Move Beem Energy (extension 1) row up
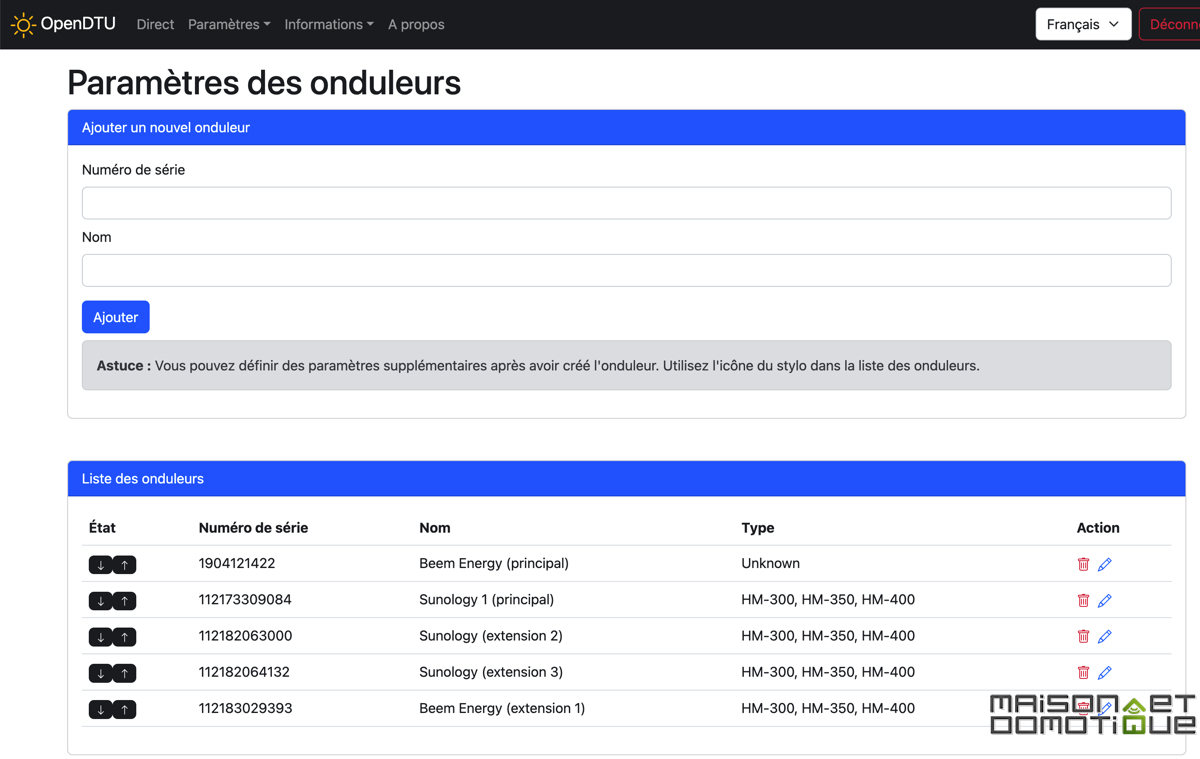Screen dimensions: 1200x759 124,709
